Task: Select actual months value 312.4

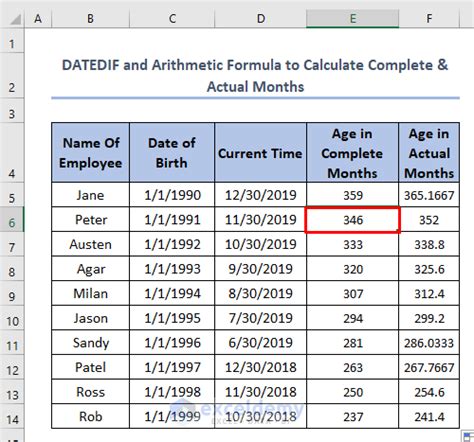Action: pyautogui.click(x=429, y=293)
